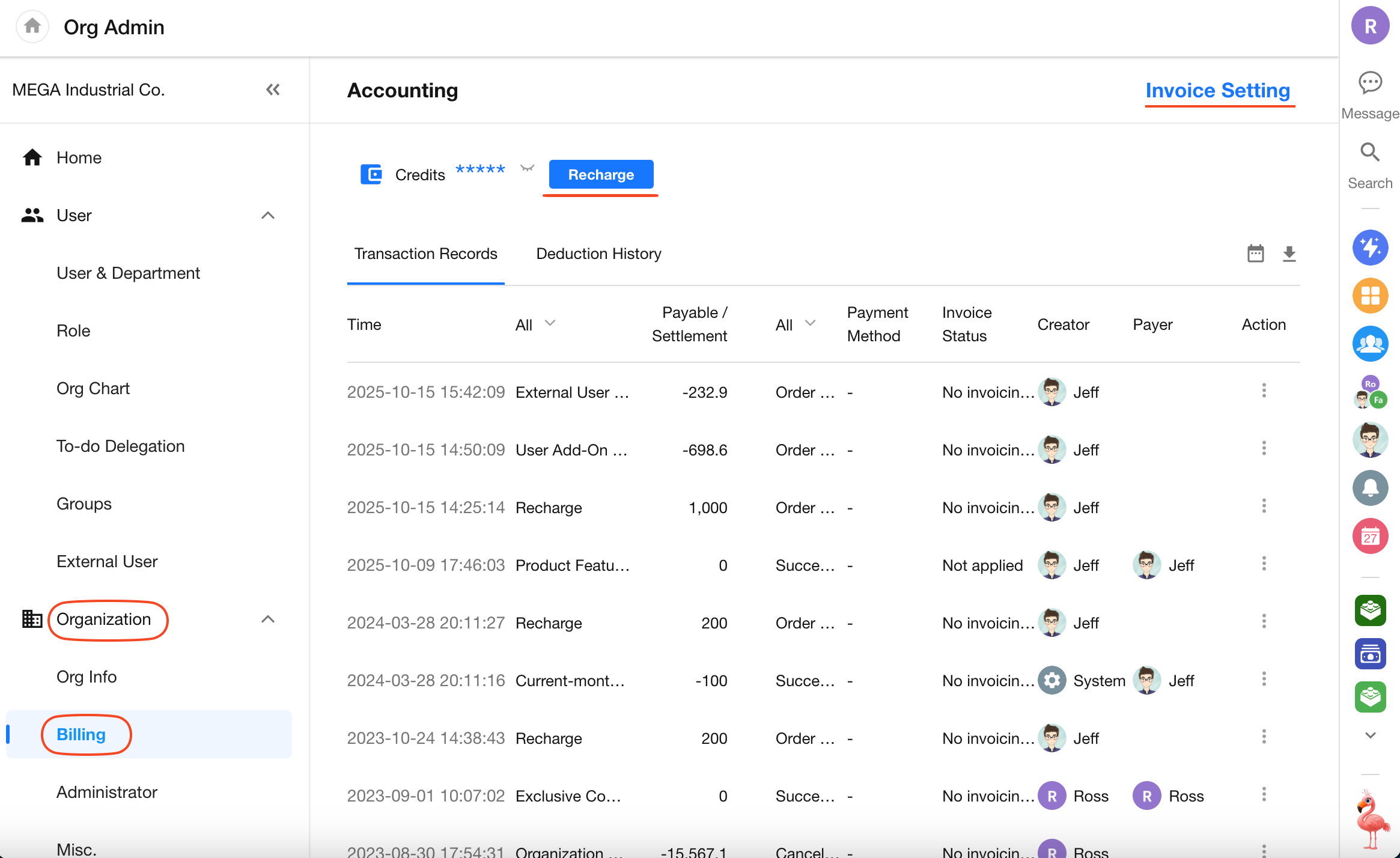
Task: Open the orange grid apps icon
Action: pos(1370,296)
